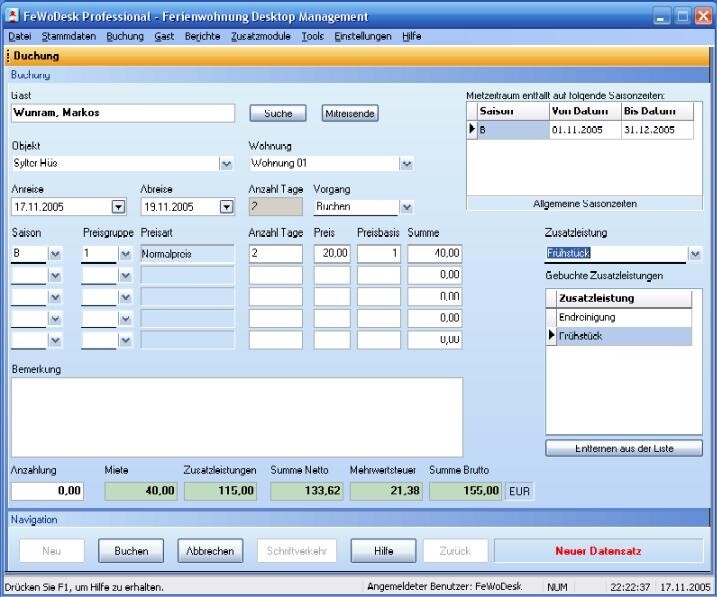Click the status bar date 17.11.2005
The width and height of the screenshot is (717, 597).
(685, 587)
